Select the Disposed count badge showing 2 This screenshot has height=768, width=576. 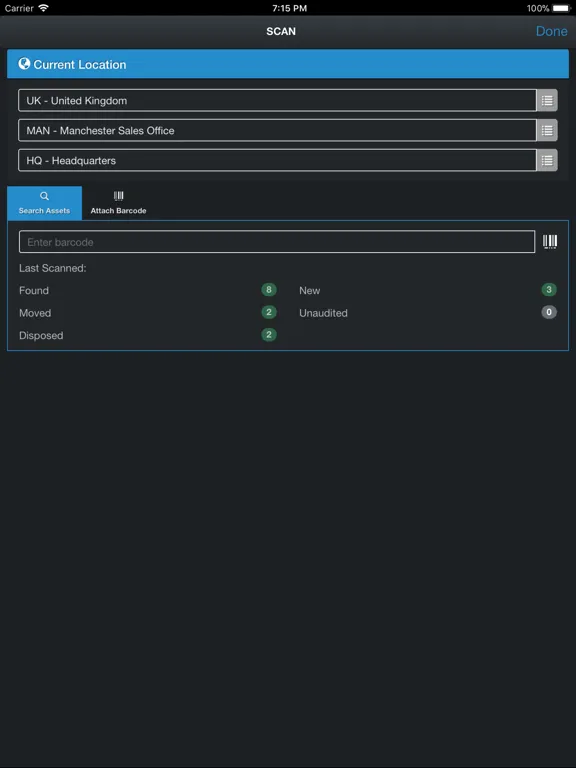tap(268, 335)
